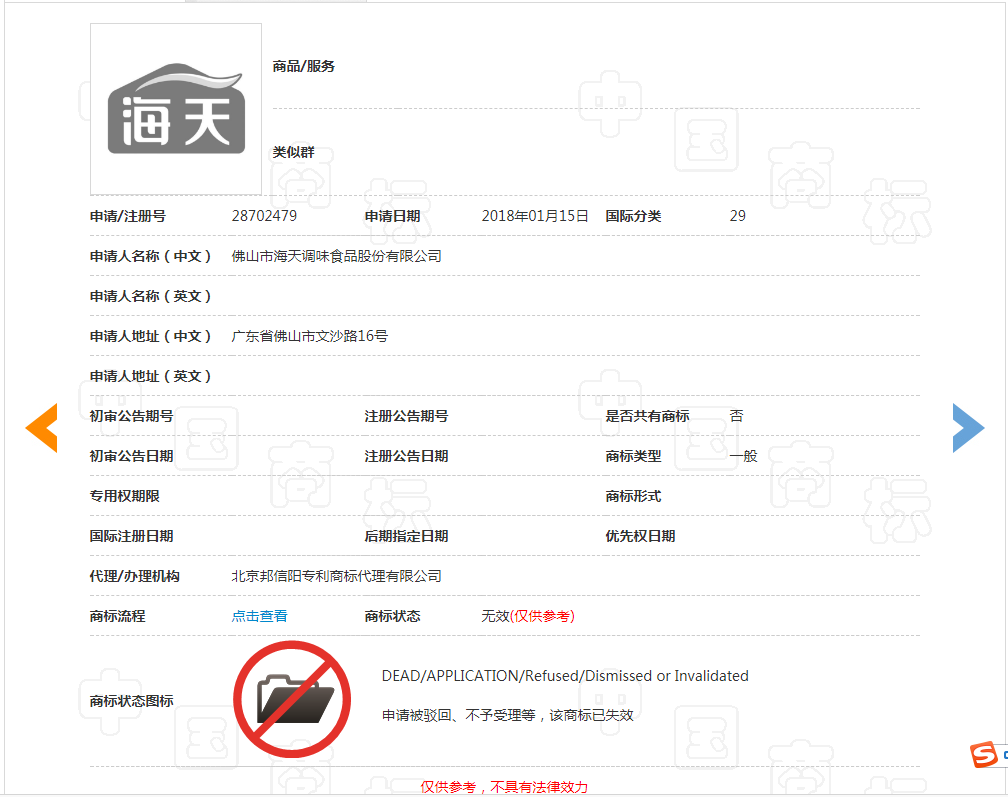Go back using the orange left arrow
Screen dimensions: 1008x797
(x=41, y=428)
